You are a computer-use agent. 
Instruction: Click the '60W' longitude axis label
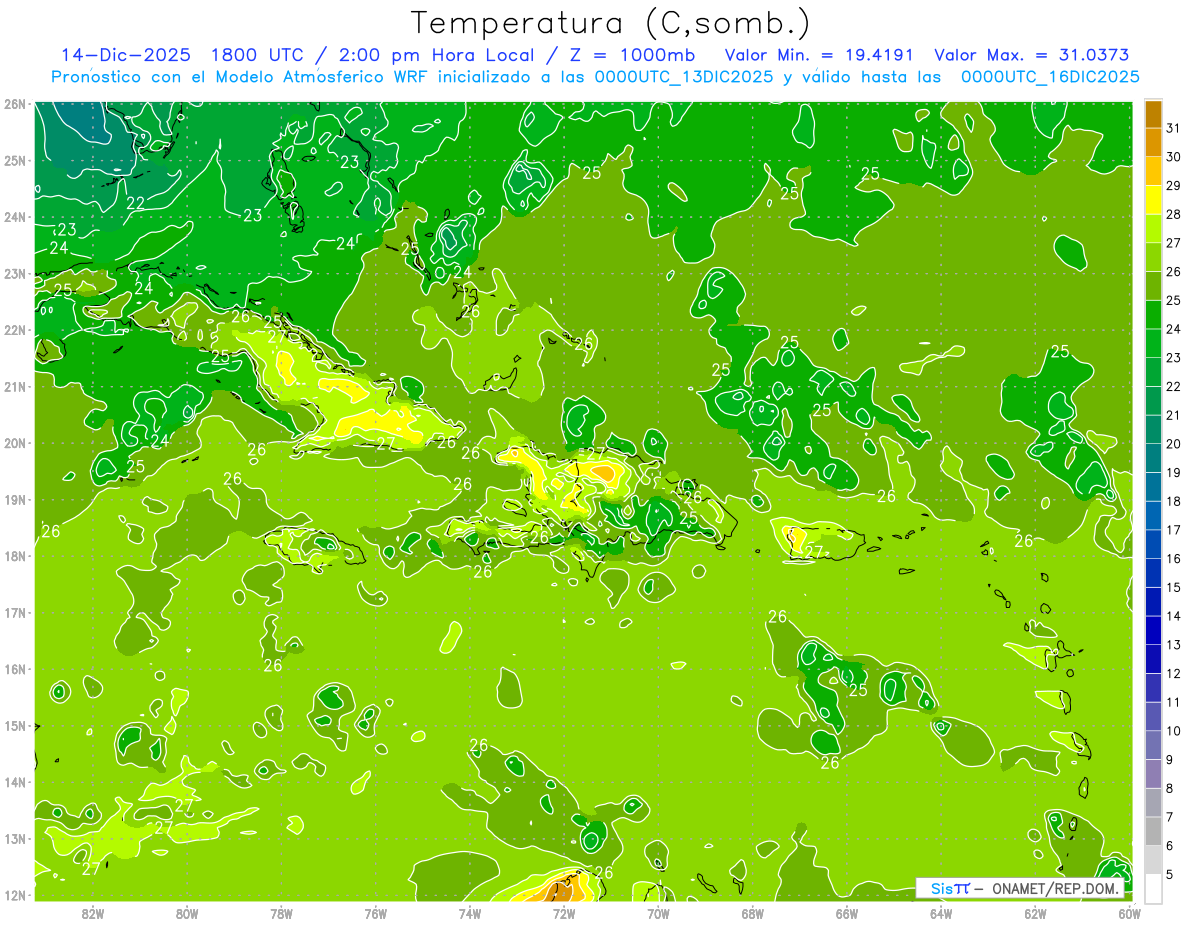point(1129,913)
